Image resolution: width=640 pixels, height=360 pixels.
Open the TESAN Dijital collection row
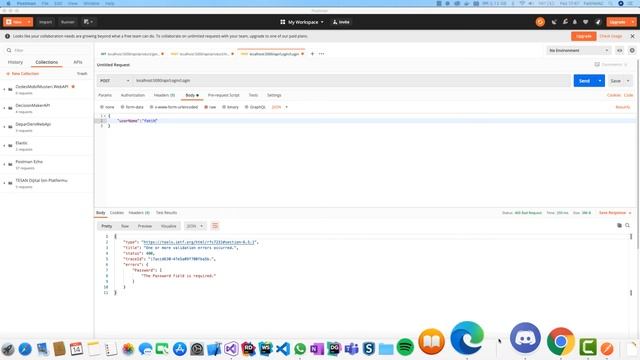click(x=47, y=183)
